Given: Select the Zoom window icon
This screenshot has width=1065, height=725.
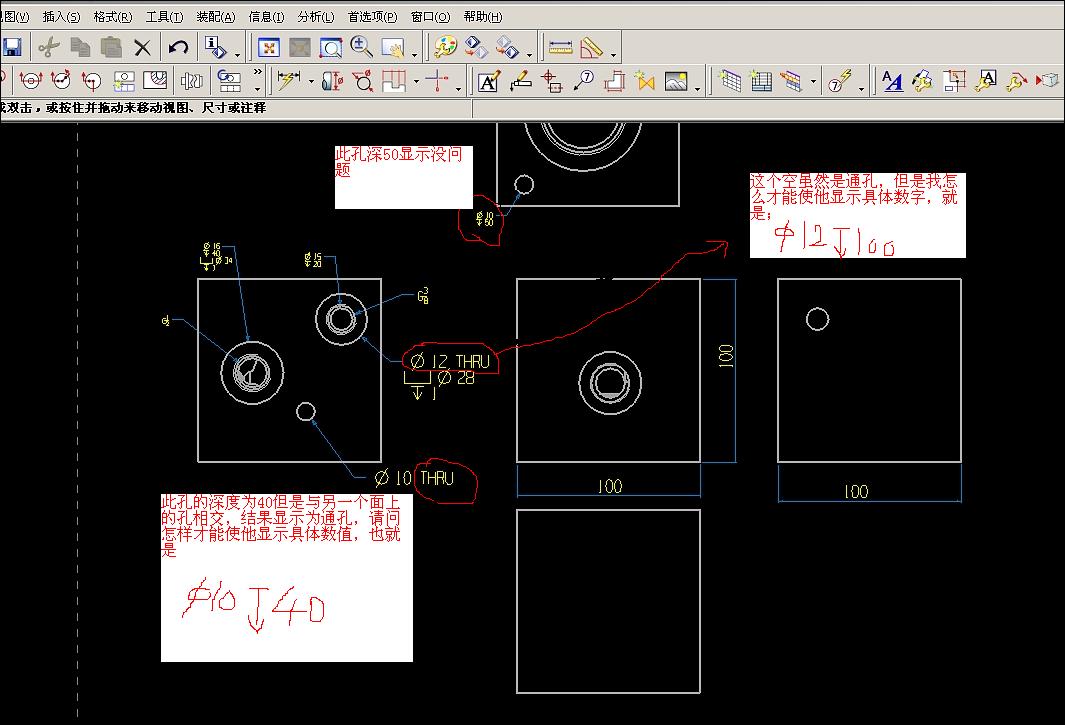Looking at the screenshot, I should (331, 48).
